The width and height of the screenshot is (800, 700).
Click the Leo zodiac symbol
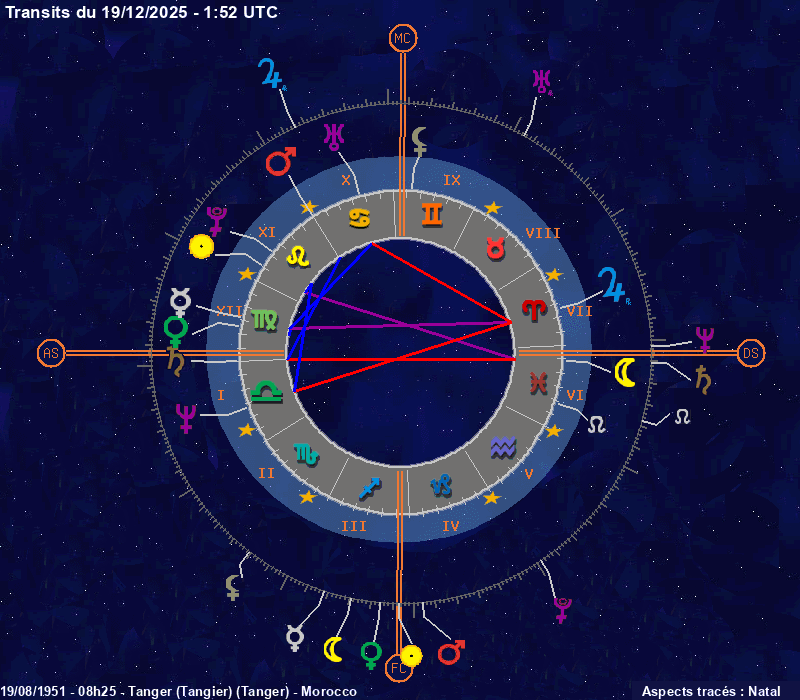[x=297, y=256]
